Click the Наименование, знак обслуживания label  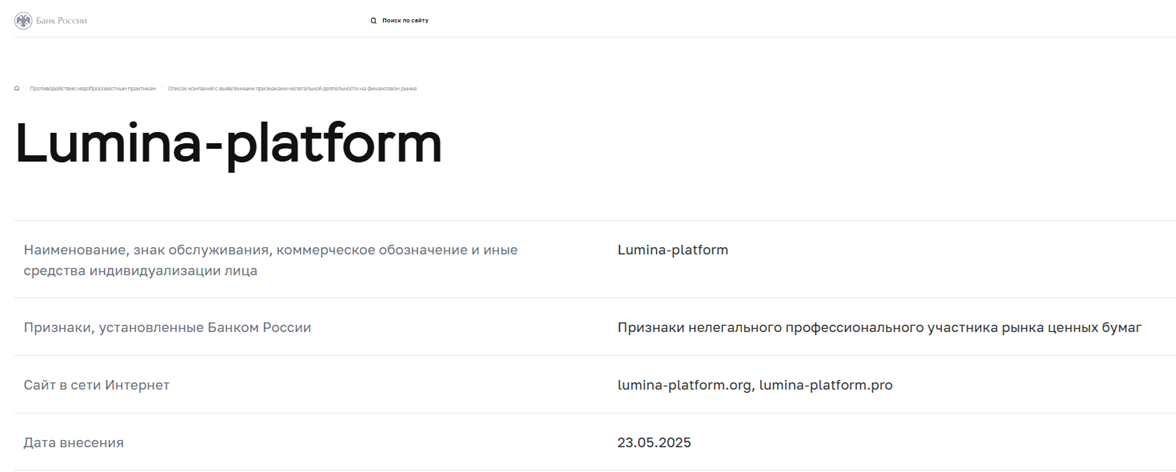tap(271, 260)
